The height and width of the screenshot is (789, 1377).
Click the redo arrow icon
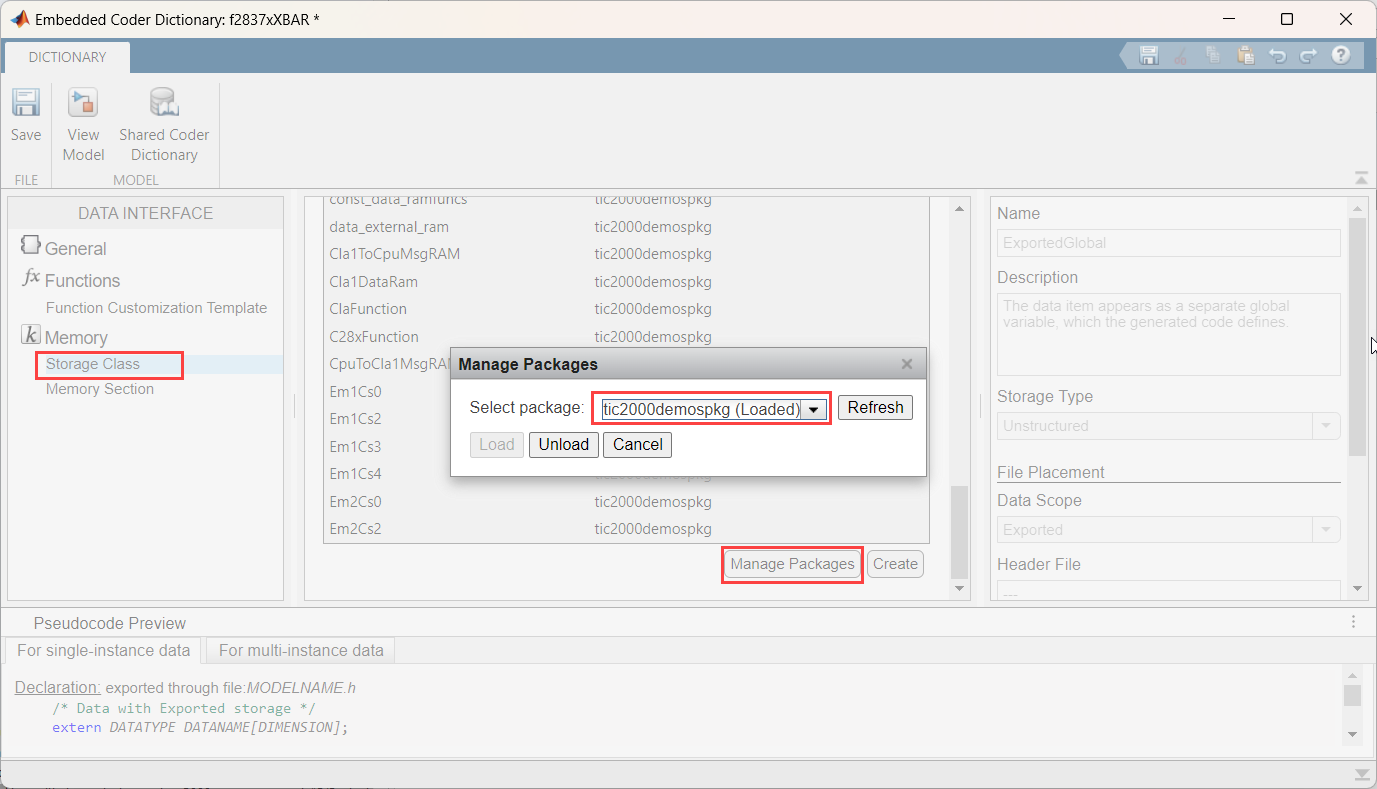point(1308,56)
